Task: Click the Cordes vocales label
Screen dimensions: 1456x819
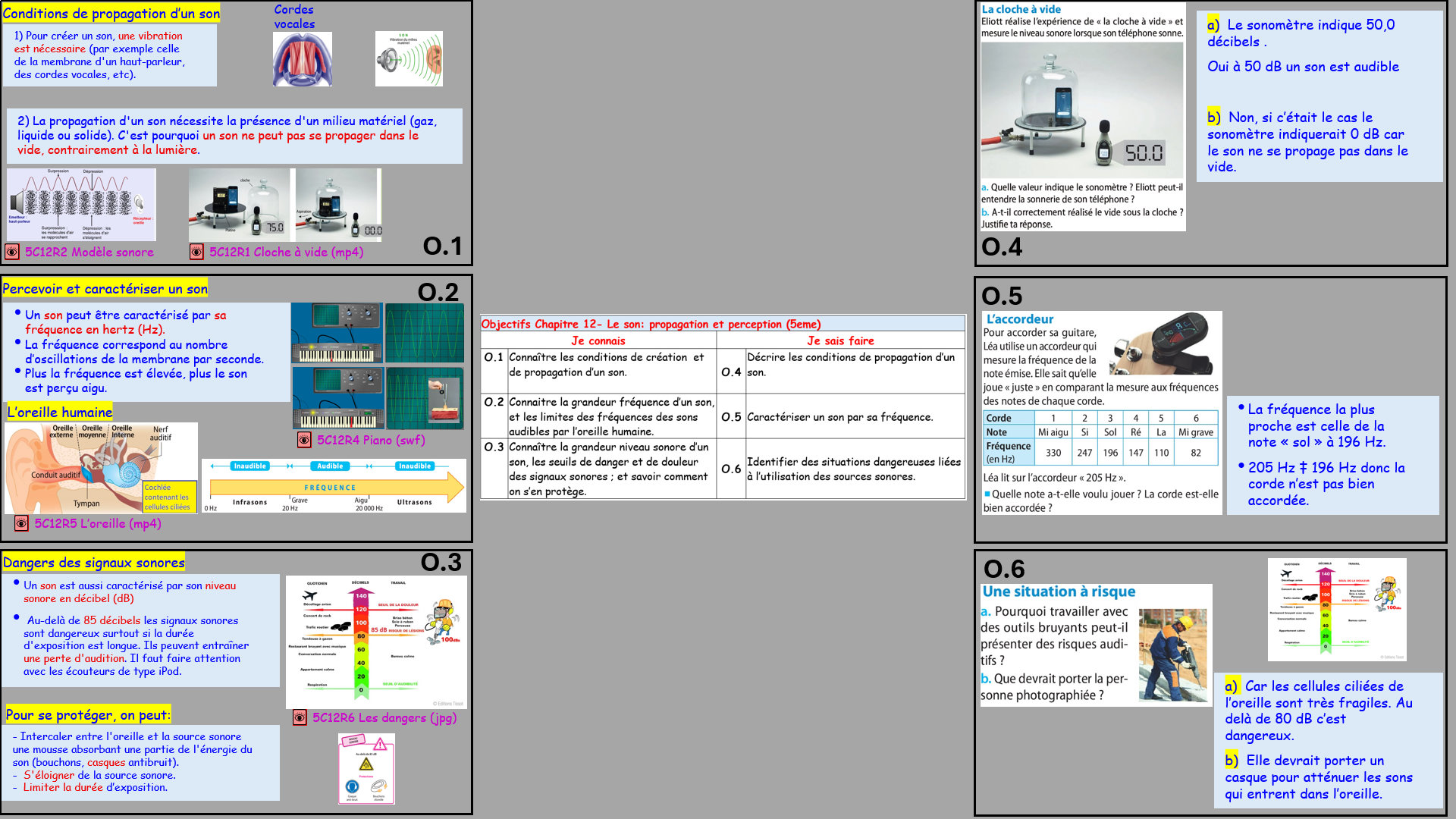Action: pyautogui.click(x=294, y=17)
